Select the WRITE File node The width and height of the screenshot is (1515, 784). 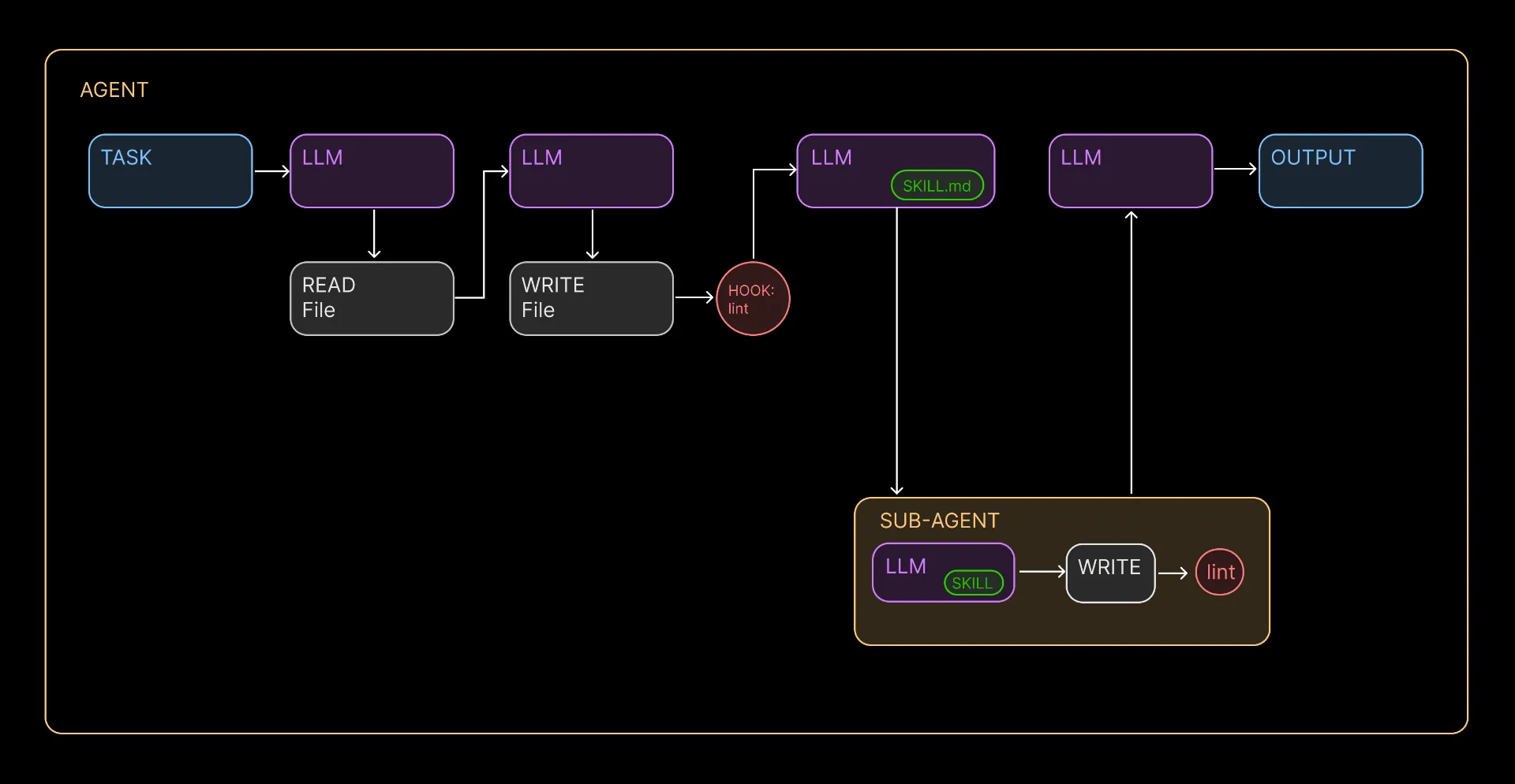click(x=590, y=298)
